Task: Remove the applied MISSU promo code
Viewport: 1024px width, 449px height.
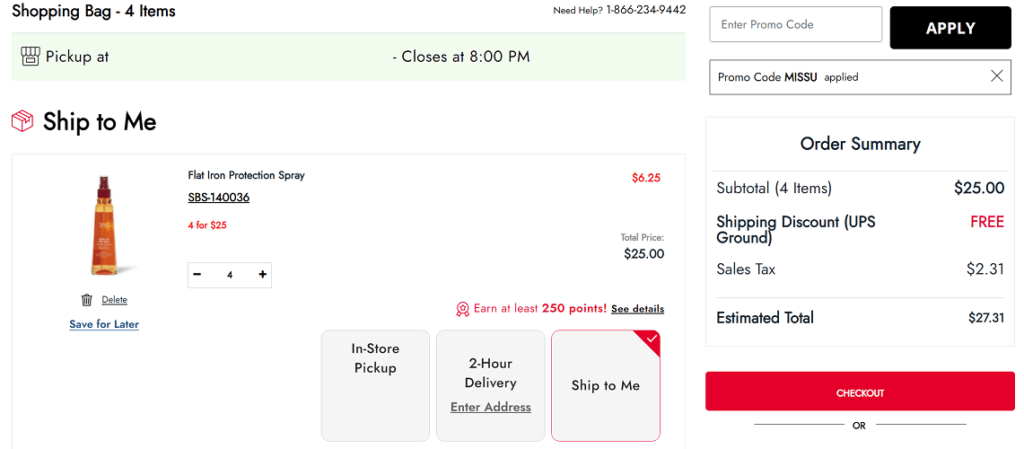Action: (996, 76)
